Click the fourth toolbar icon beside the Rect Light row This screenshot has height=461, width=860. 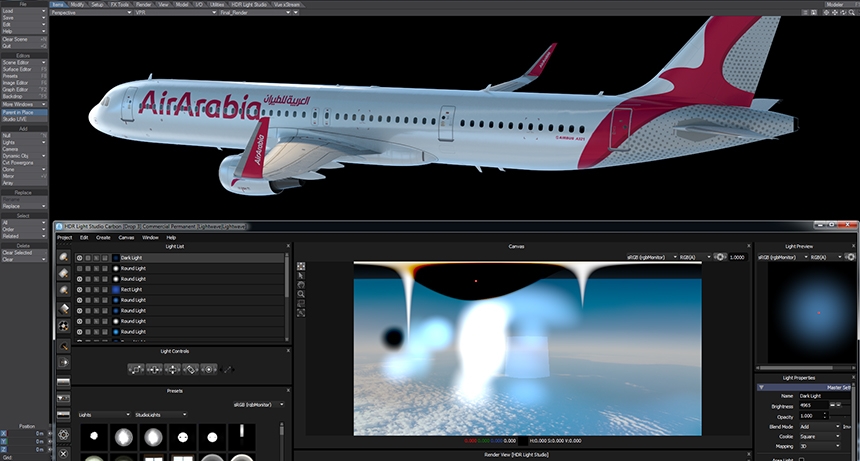tap(64, 309)
